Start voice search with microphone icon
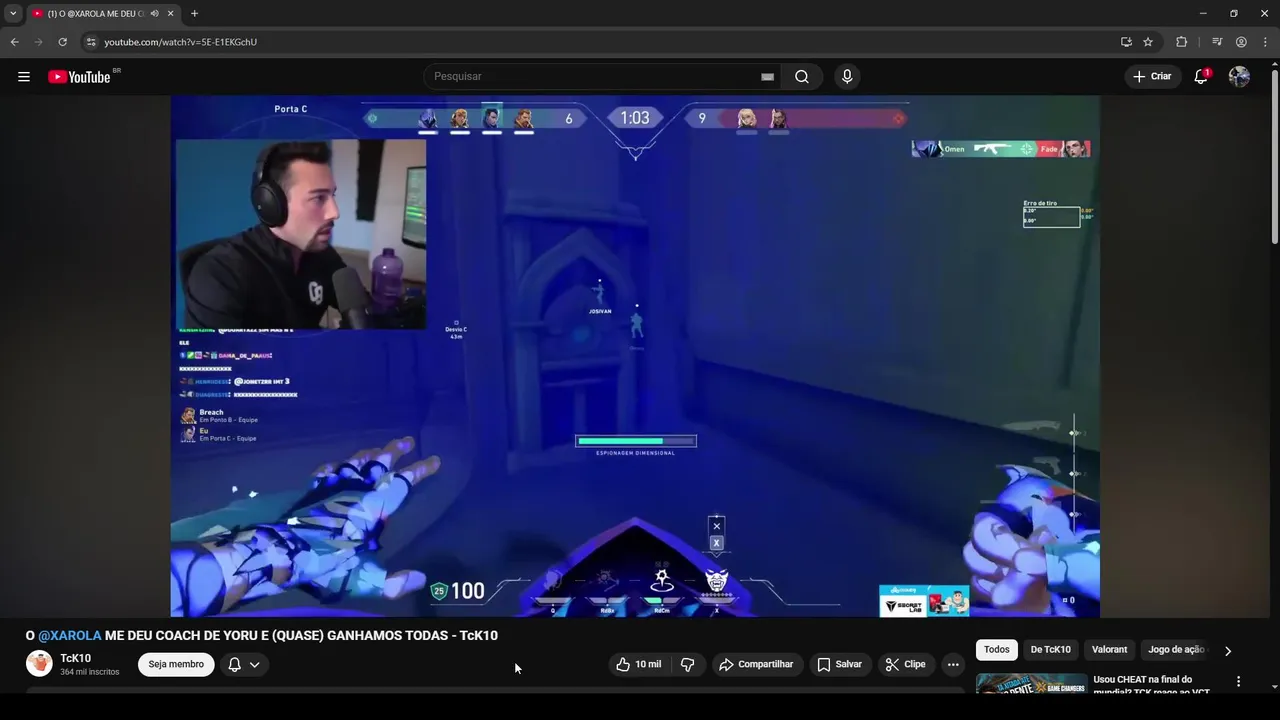 847,77
